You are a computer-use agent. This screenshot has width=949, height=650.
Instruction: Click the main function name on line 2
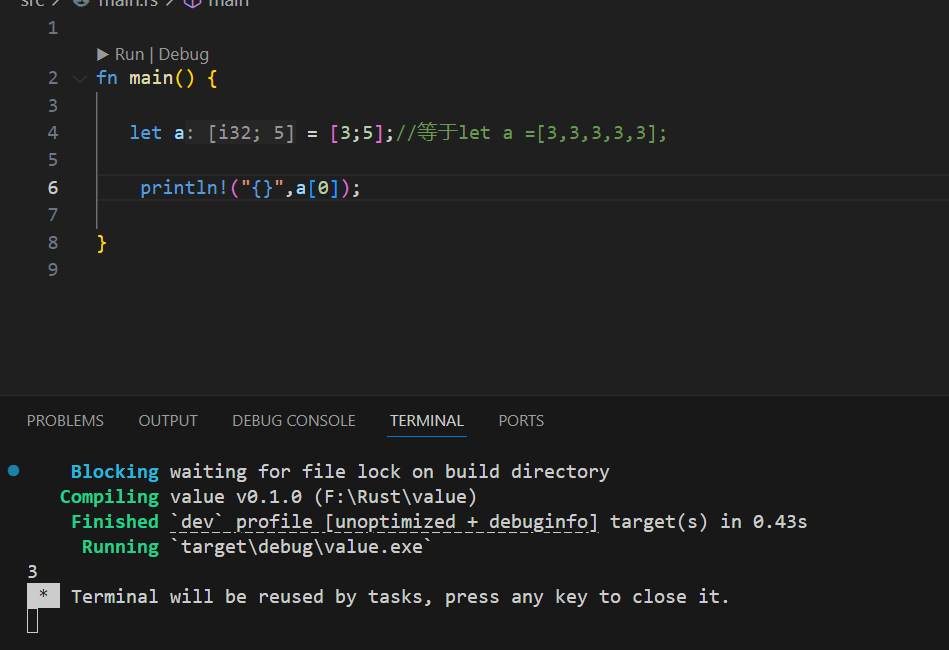[151, 78]
